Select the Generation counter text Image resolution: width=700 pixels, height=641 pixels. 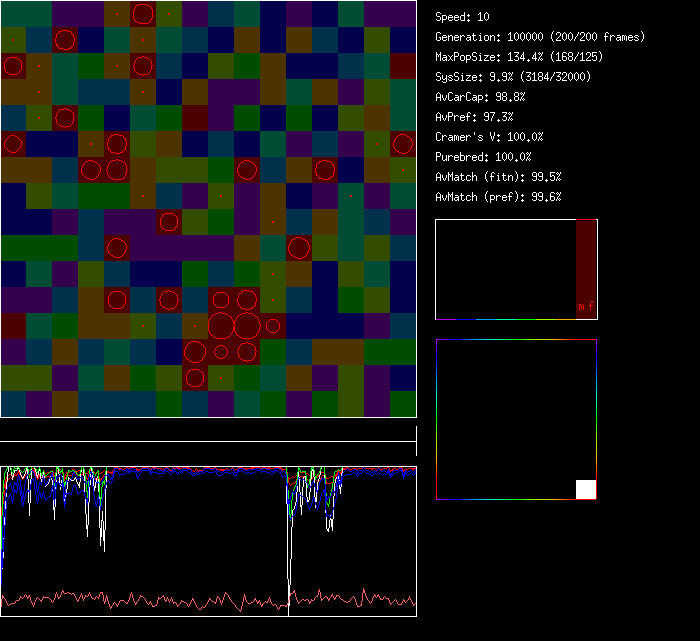point(539,37)
